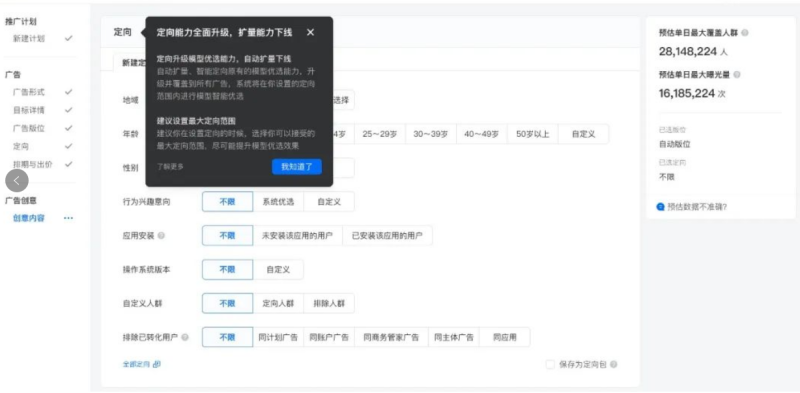This screenshot has height=393, width=800.
Task: Click the 28,148,224 coverage value
Action: pyautogui.click(x=687, y=52)
